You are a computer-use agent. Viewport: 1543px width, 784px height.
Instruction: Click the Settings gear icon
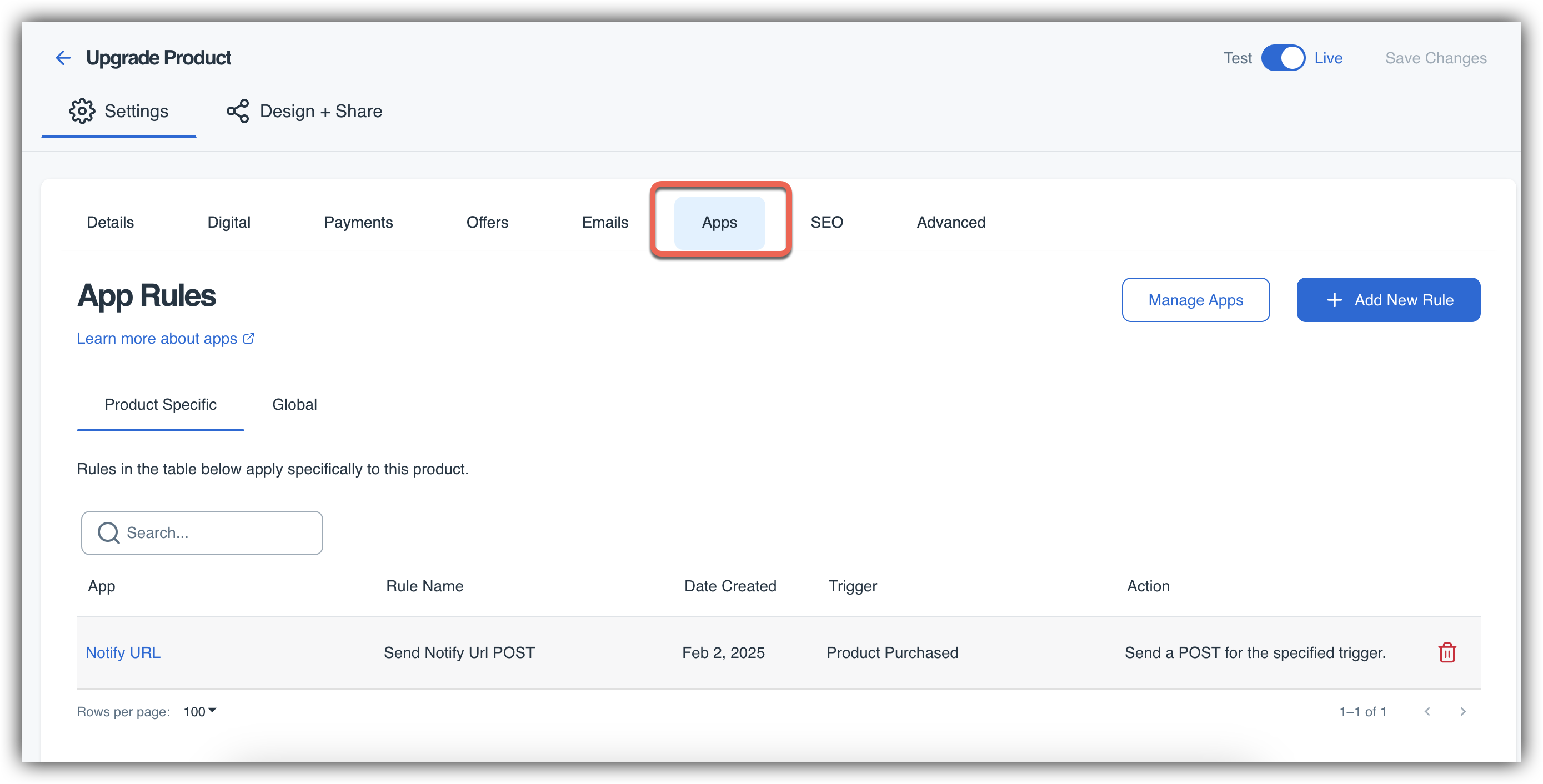point(82,112)
